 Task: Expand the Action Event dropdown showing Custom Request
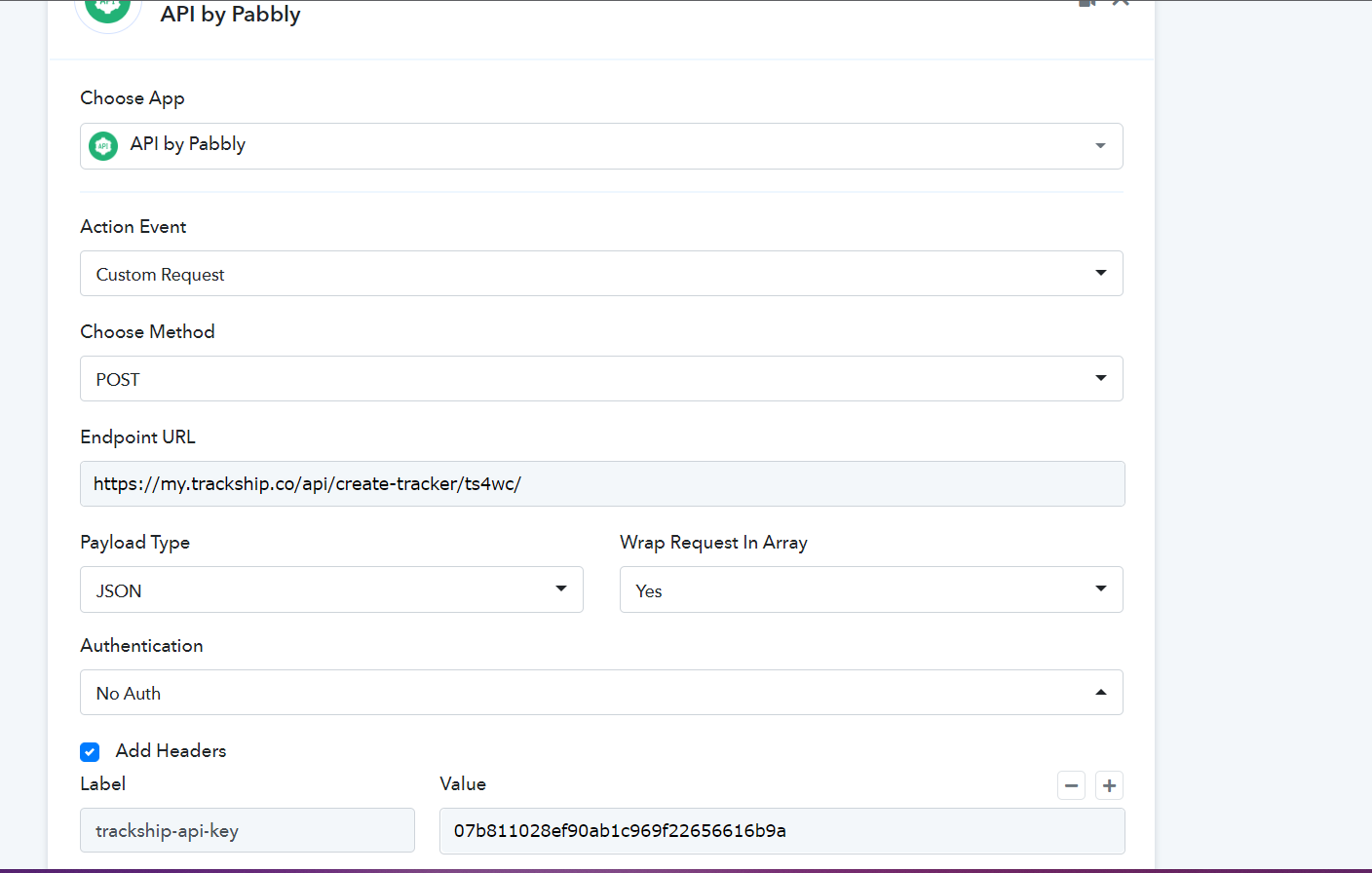pos(601,274)
